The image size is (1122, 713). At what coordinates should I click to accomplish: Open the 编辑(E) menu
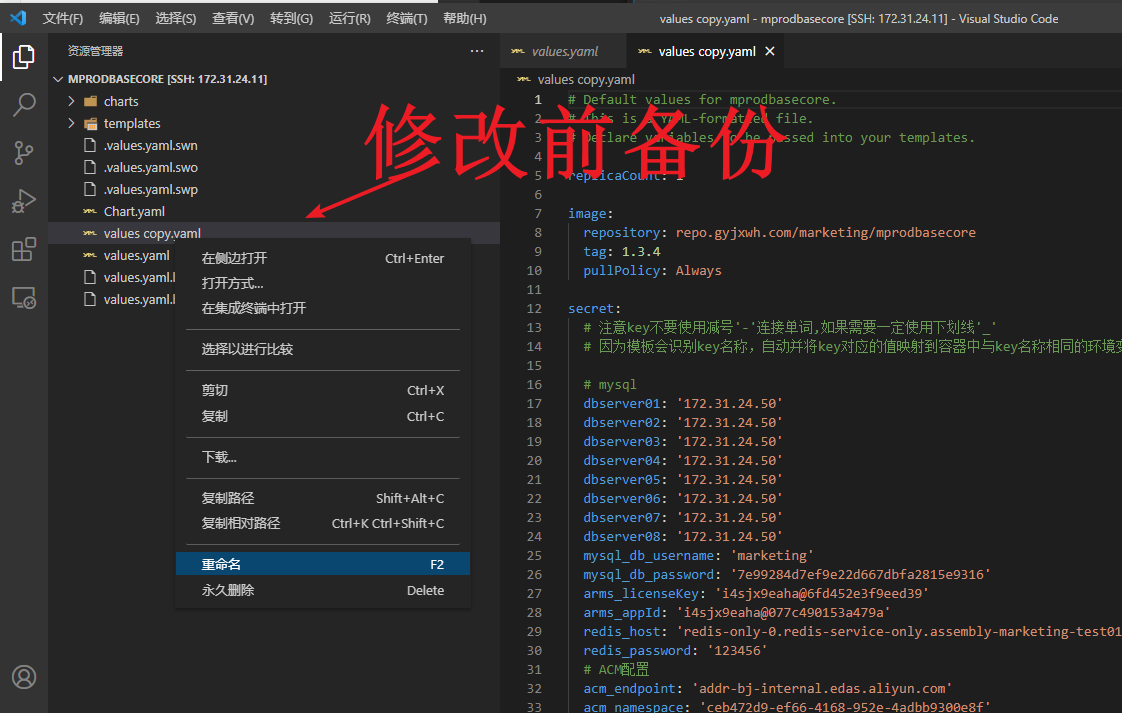[119, 19]
